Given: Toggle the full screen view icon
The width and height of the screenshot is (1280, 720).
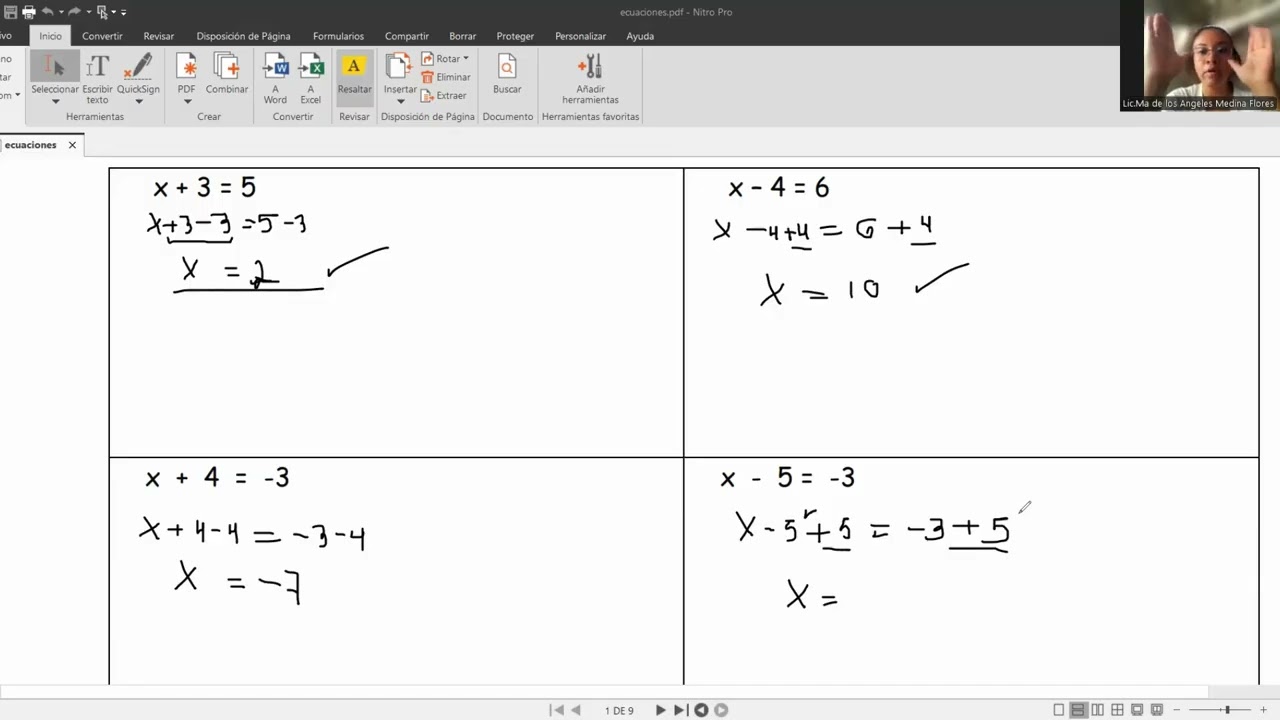Looking at the screenshot, I should coord(1137,710).
